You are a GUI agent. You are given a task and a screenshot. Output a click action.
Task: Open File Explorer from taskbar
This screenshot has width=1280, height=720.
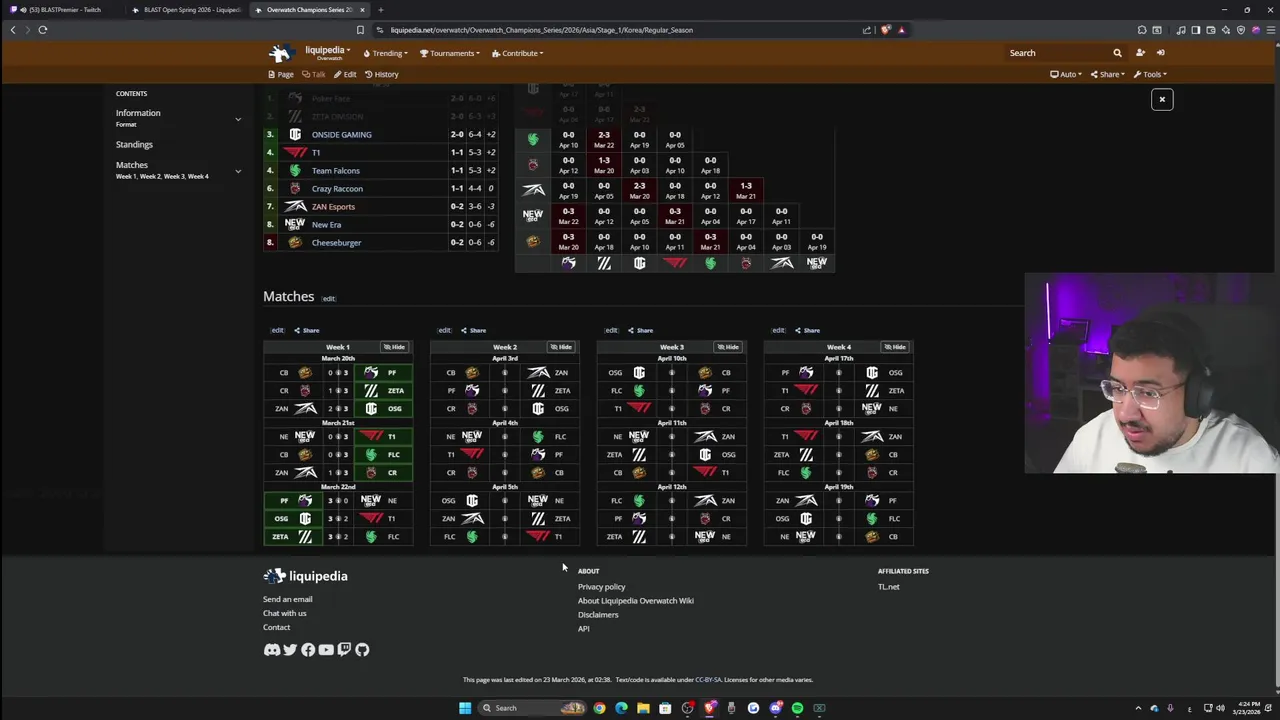pyautogui.click(x=643, y=708)
